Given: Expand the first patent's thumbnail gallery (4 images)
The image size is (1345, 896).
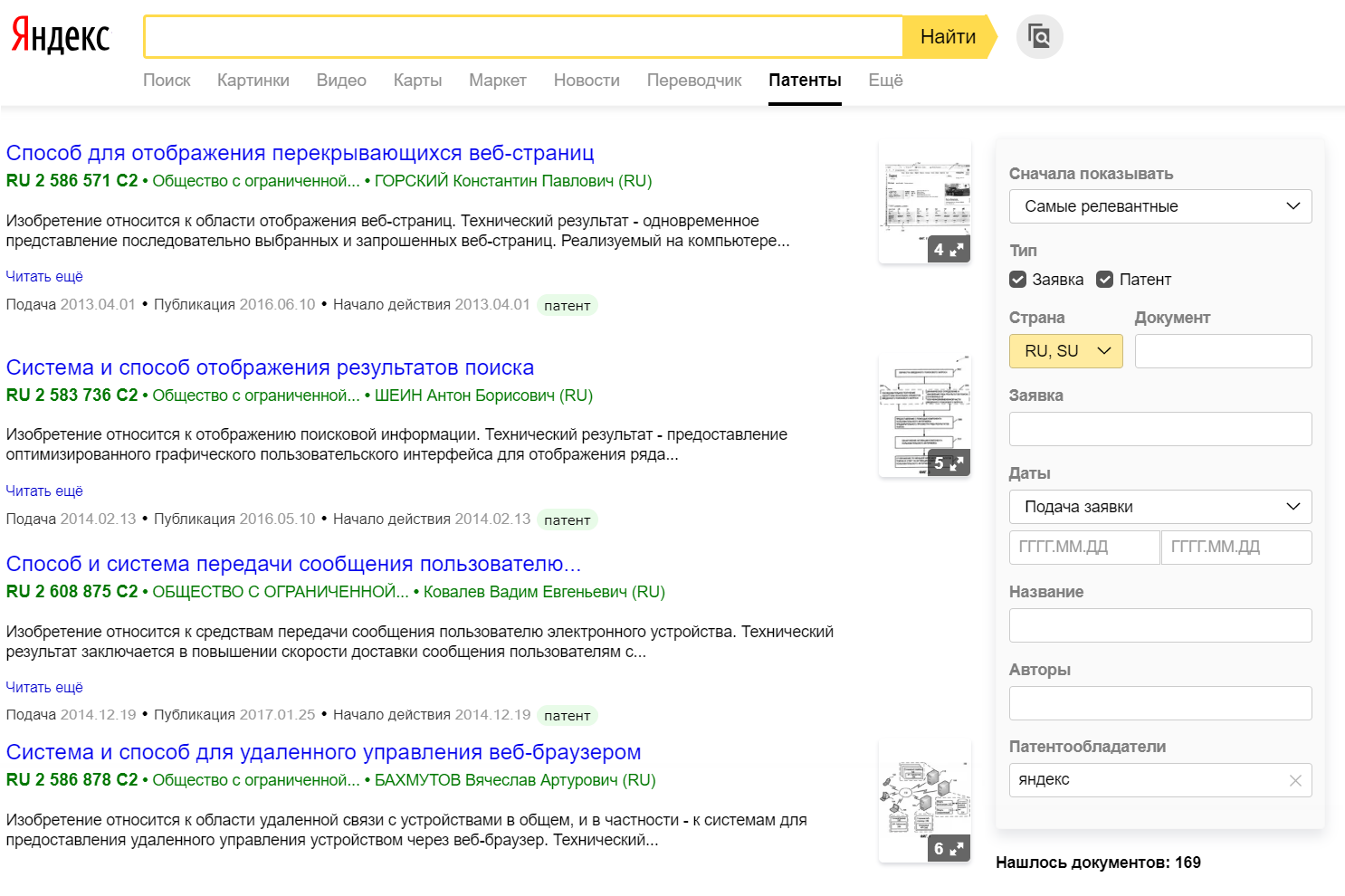Looking at the screenshot, I should click(x=949, y=250).
